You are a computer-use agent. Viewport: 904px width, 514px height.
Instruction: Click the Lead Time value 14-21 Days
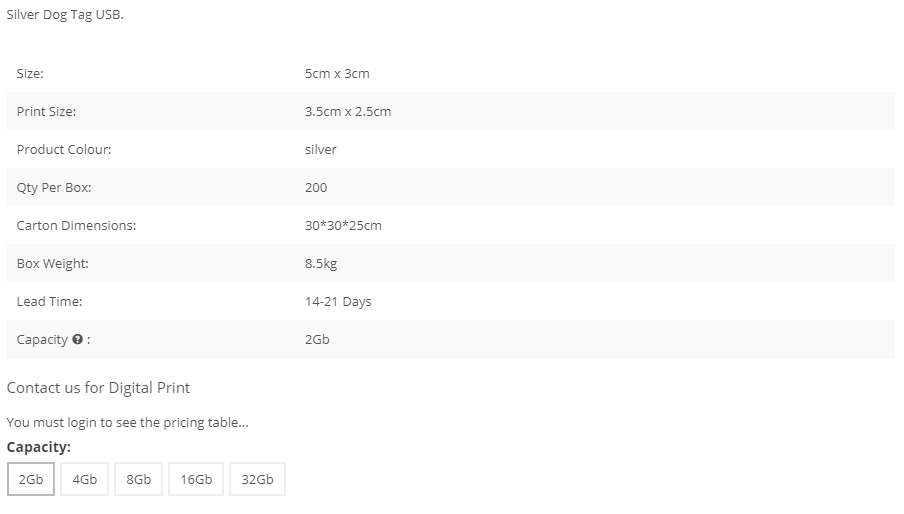[x=338, y=302]
